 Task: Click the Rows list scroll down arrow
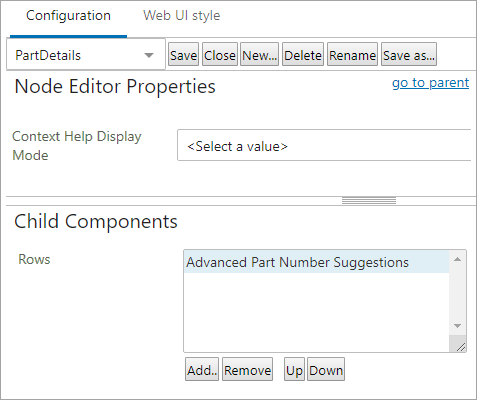pyautogui.click(x=457, y=326)
